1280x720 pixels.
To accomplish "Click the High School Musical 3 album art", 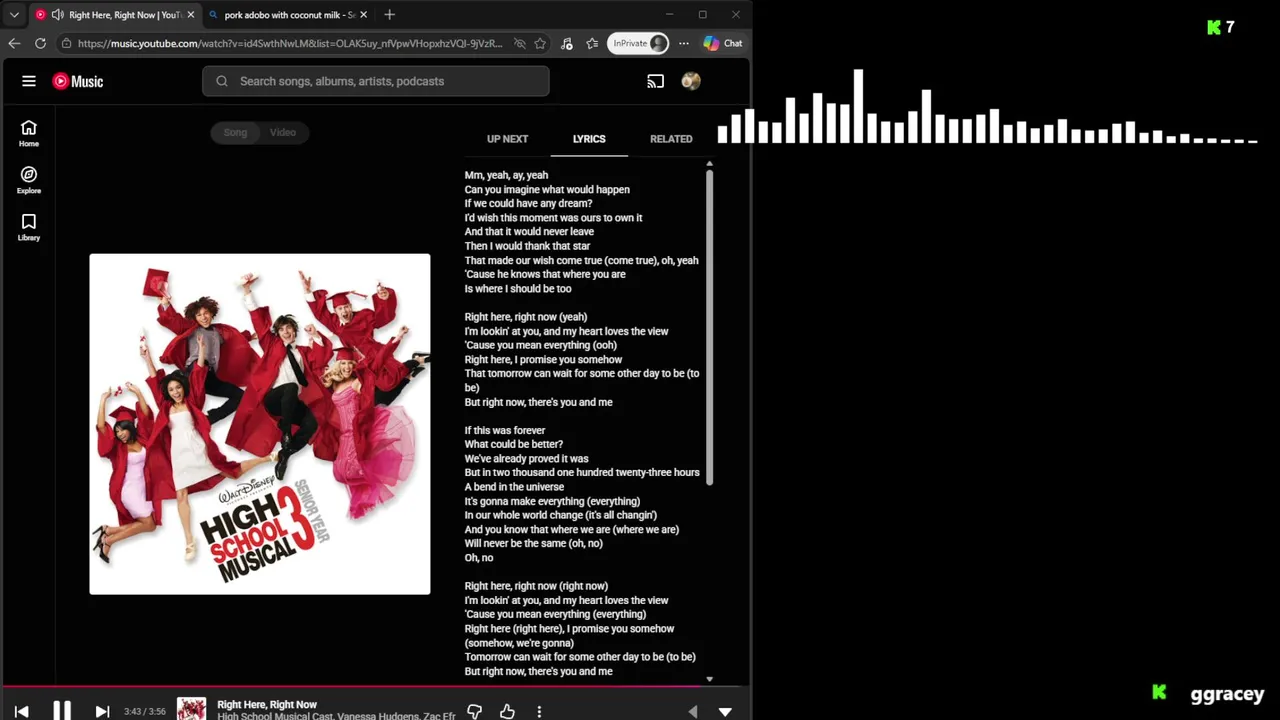I will (260, 424).
